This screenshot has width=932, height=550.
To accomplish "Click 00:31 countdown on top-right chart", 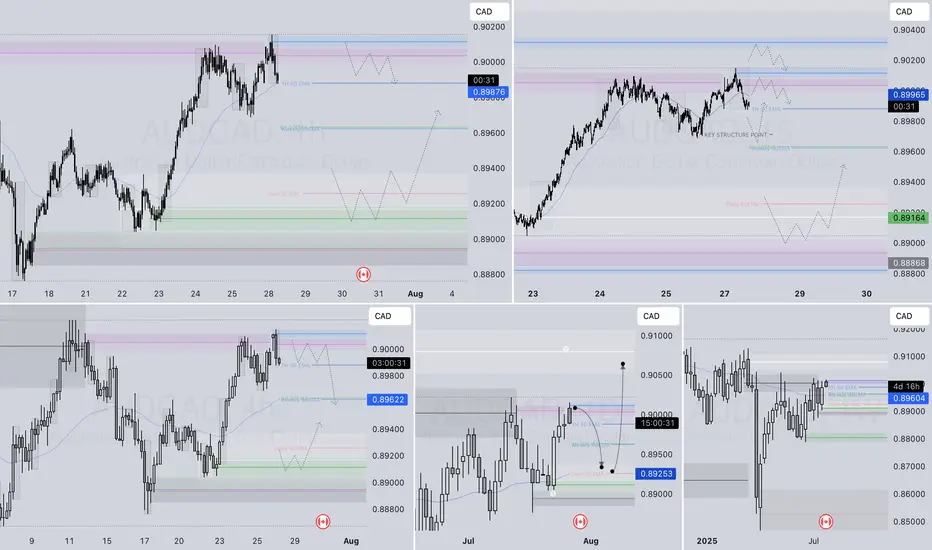I will click(x=903, y=106).
